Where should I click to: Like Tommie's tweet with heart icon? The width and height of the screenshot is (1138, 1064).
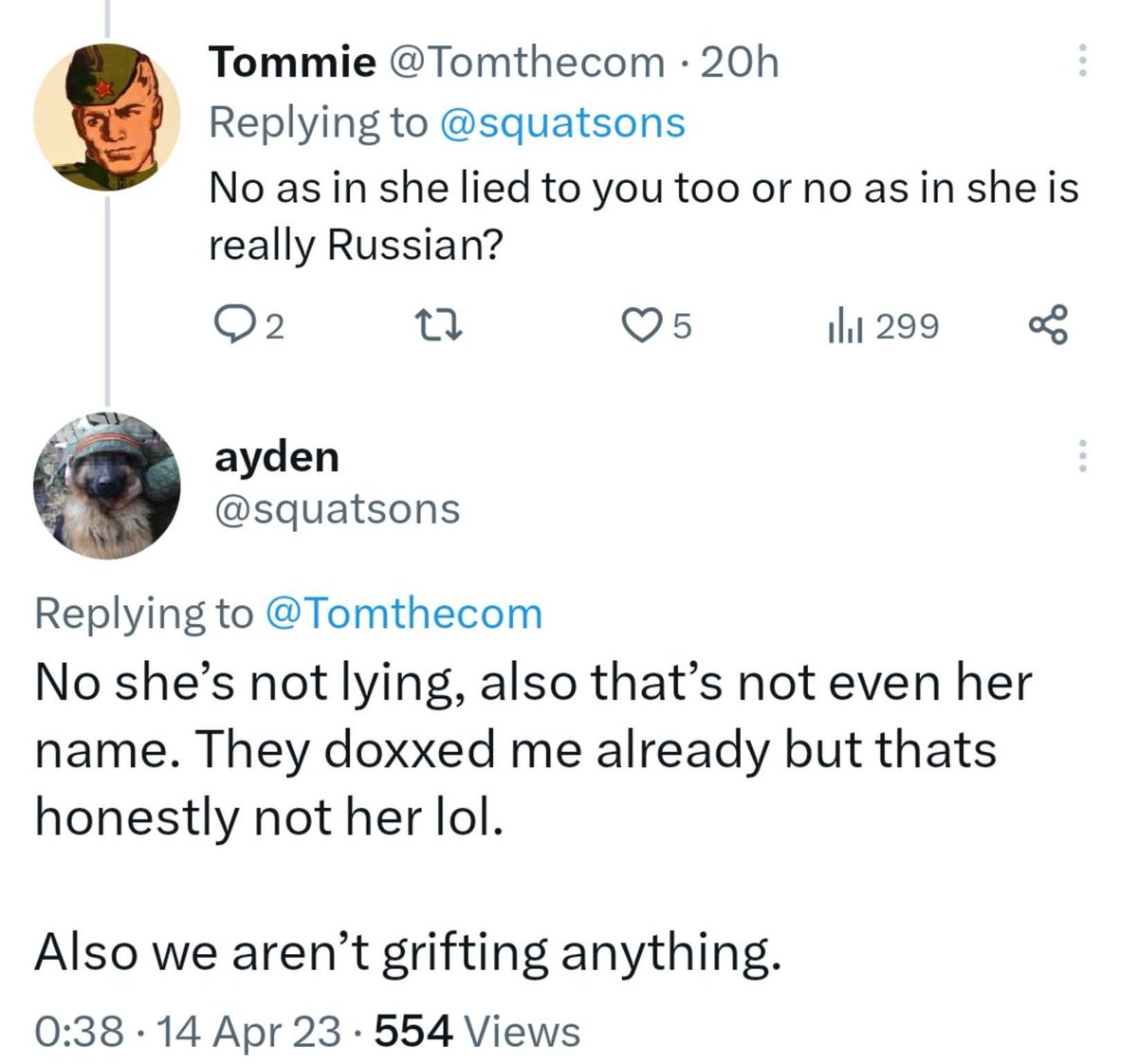click(x=640, y=325)
